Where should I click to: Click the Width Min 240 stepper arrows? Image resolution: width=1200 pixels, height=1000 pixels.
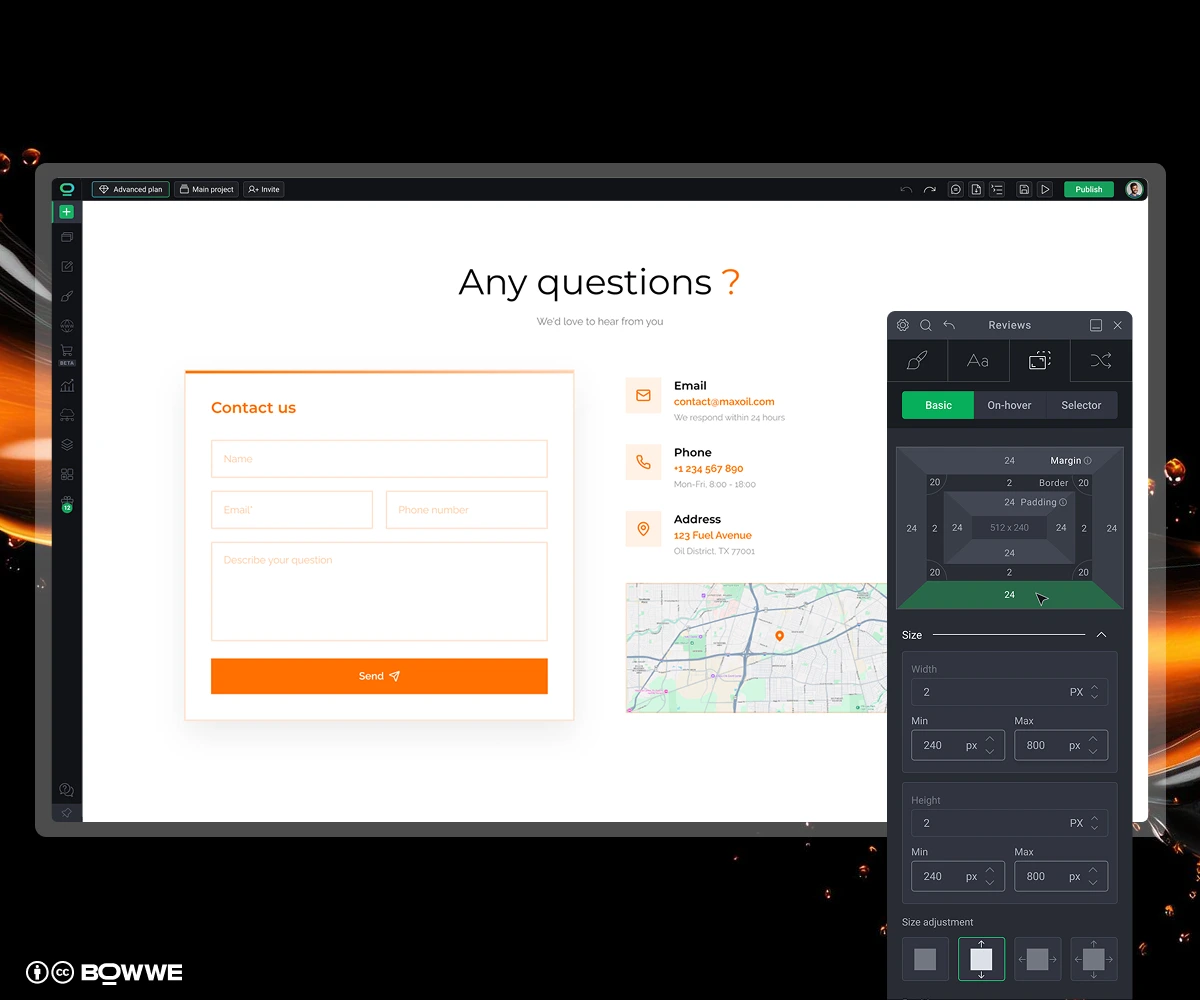click(x=990, y=745)
